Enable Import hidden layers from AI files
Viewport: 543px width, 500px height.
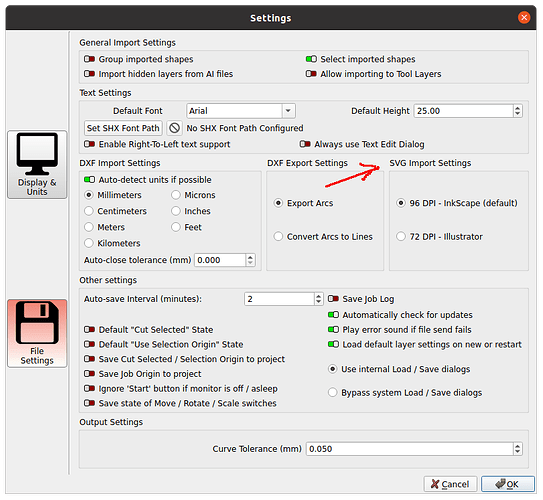click(89, 74)
